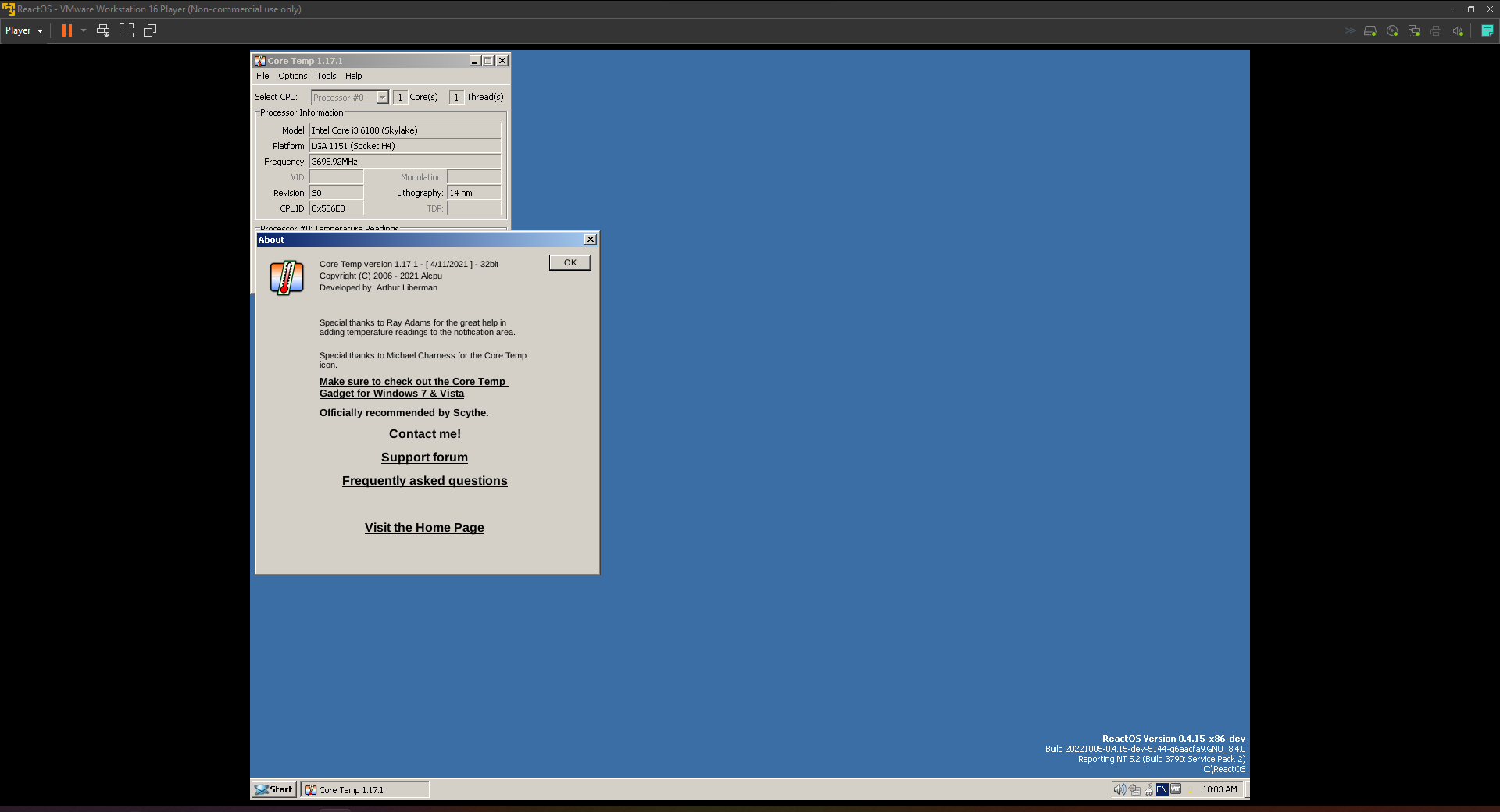Click the CD/DVD drive icon in VMware toolbar

1392,30
